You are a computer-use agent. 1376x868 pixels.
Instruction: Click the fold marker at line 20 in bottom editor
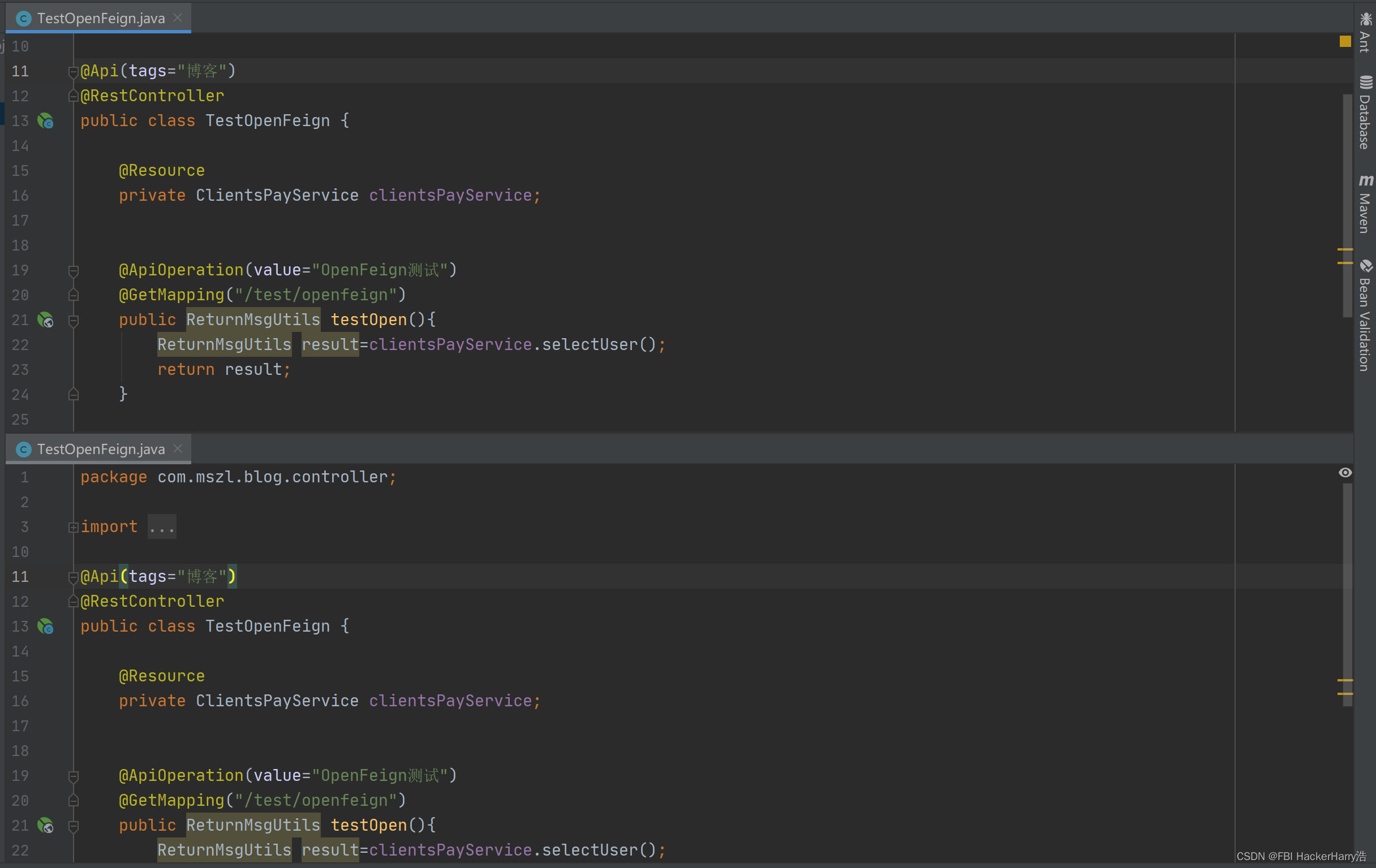click(x=73, y=801)
